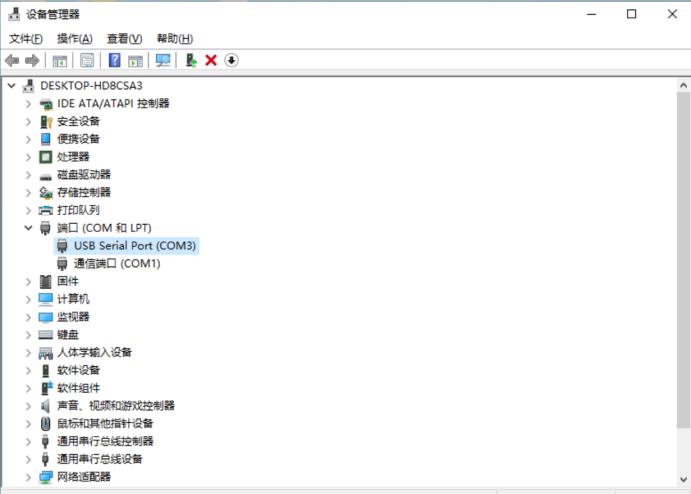
Task: Click the portable devices icon
Action: (45, 139)
